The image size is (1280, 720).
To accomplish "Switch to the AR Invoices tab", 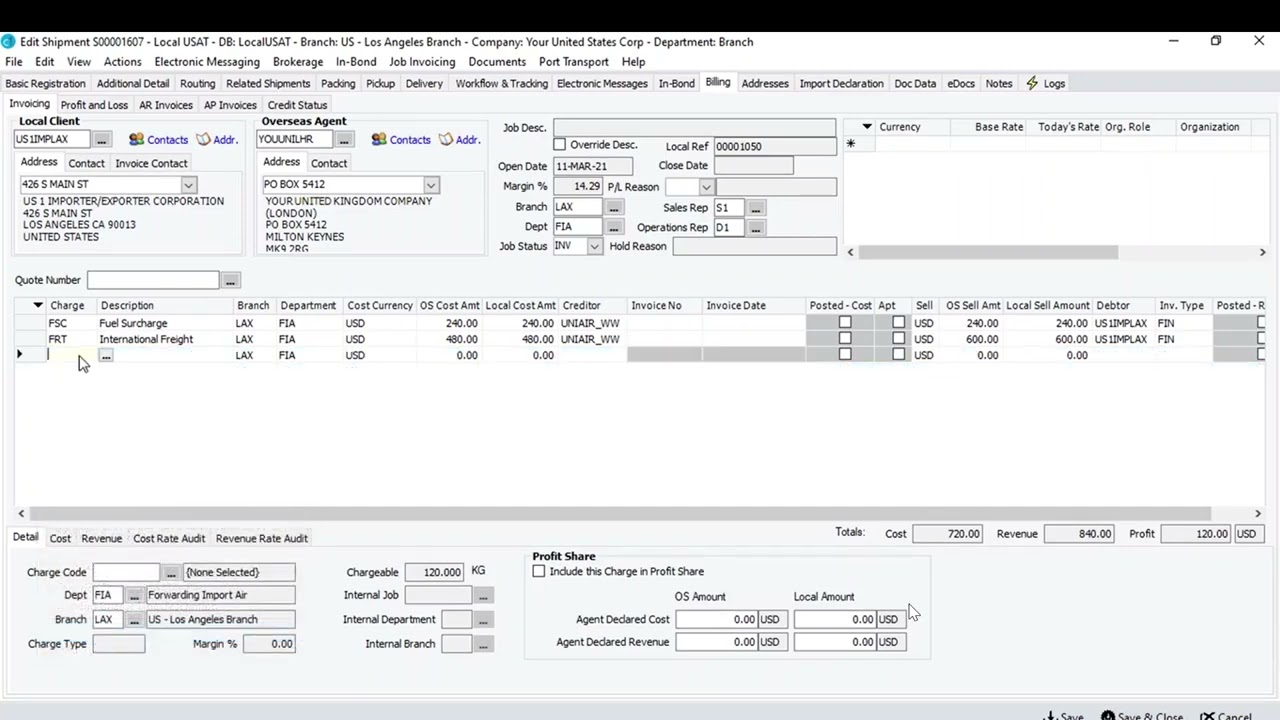I will pos(166,105).
